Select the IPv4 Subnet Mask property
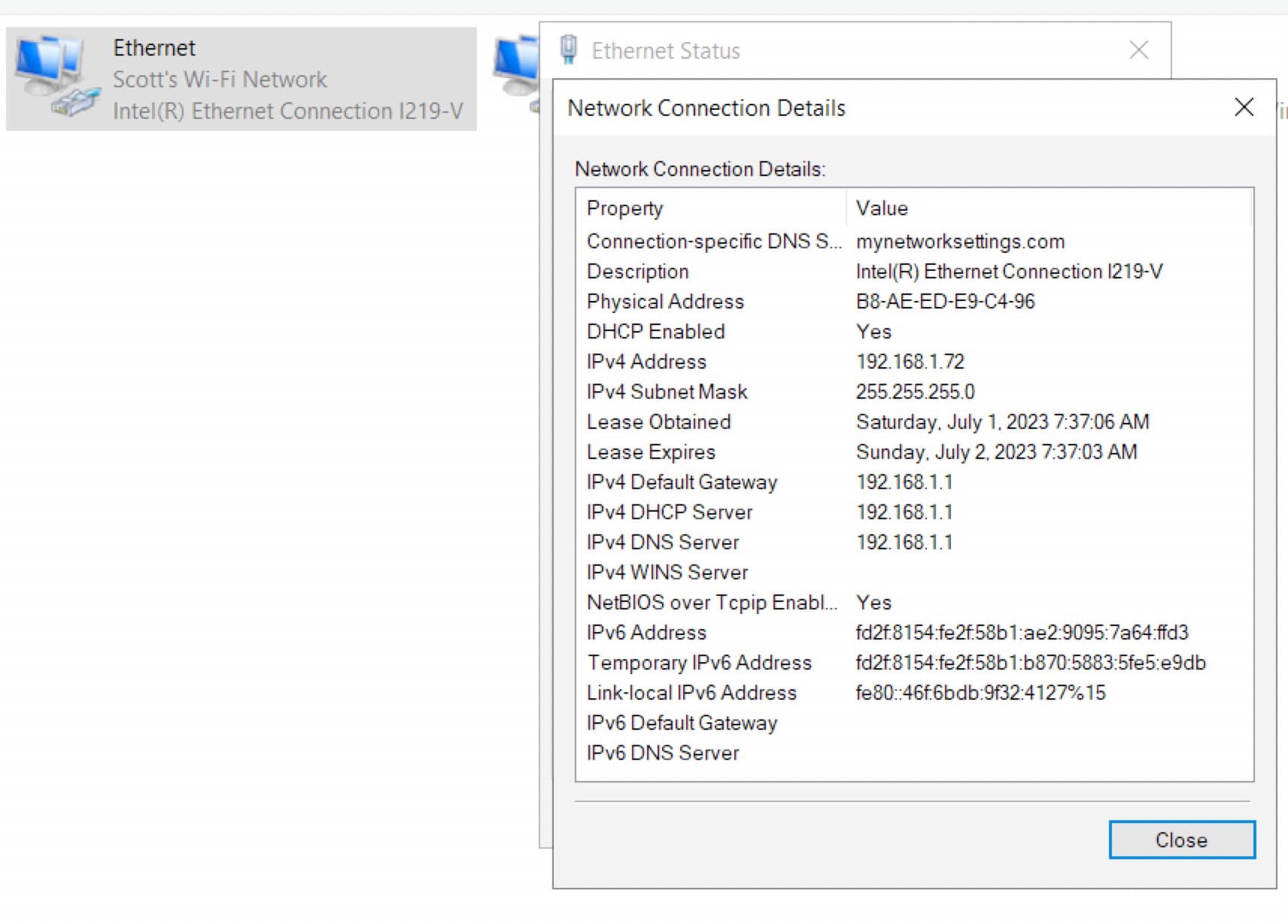The width and height of the screenshot is (1288, 924). [x=667, y=392]
